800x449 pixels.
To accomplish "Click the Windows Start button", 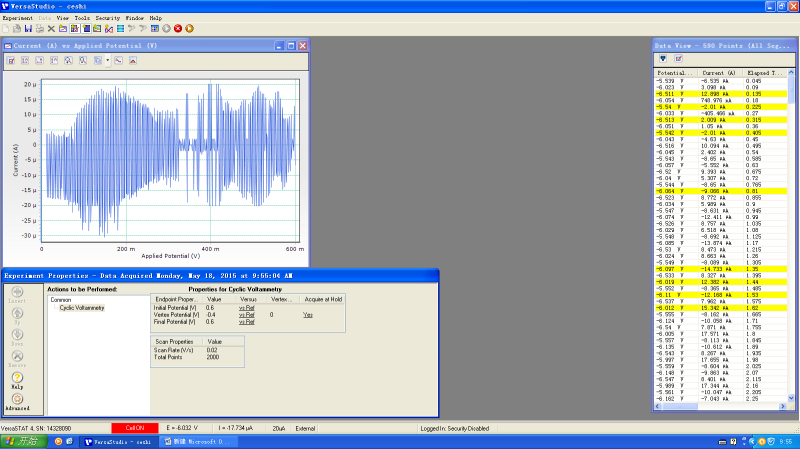I will tap(24, 441).
